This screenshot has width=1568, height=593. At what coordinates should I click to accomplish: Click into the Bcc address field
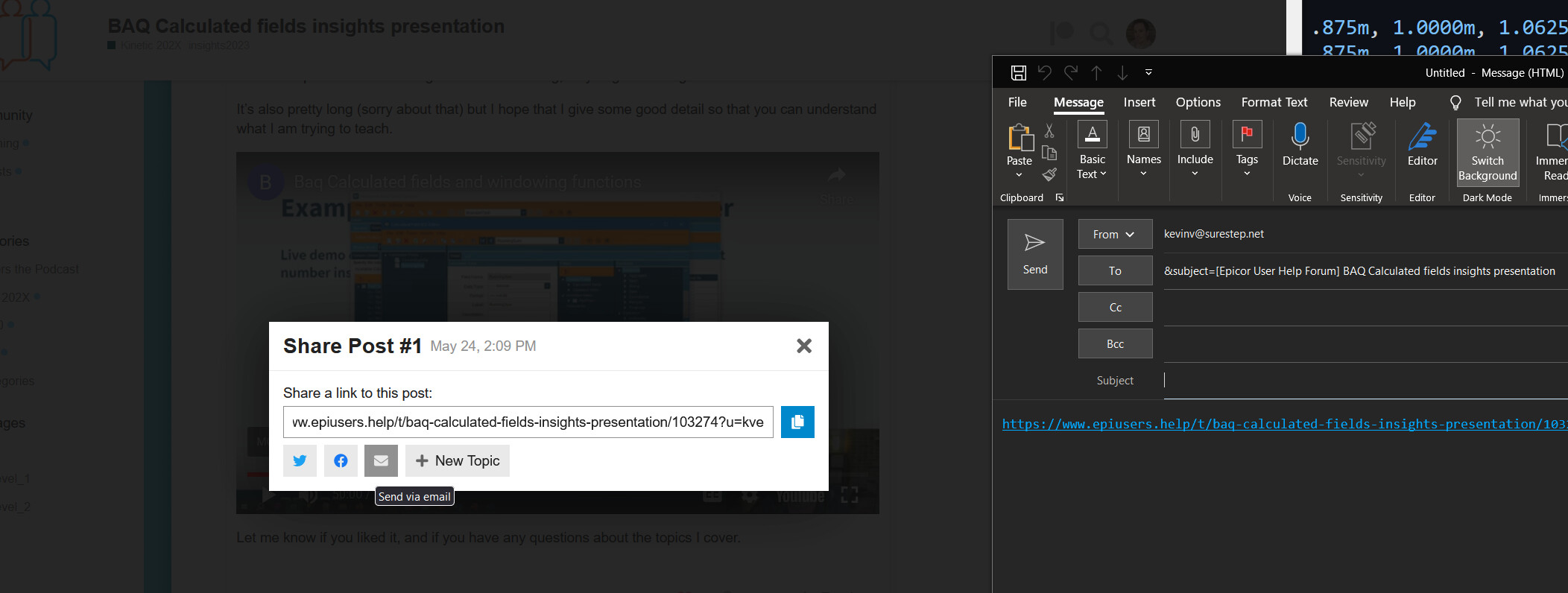pos(1365,344)
